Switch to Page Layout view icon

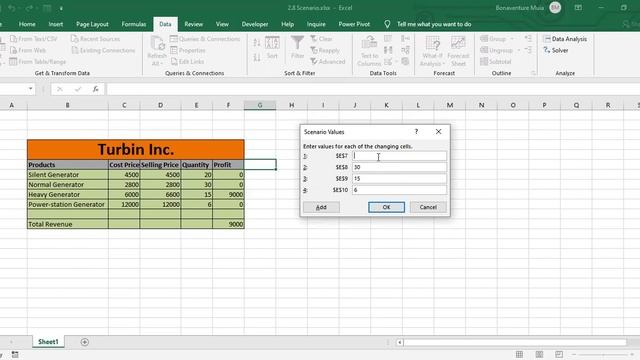point(539,354)
